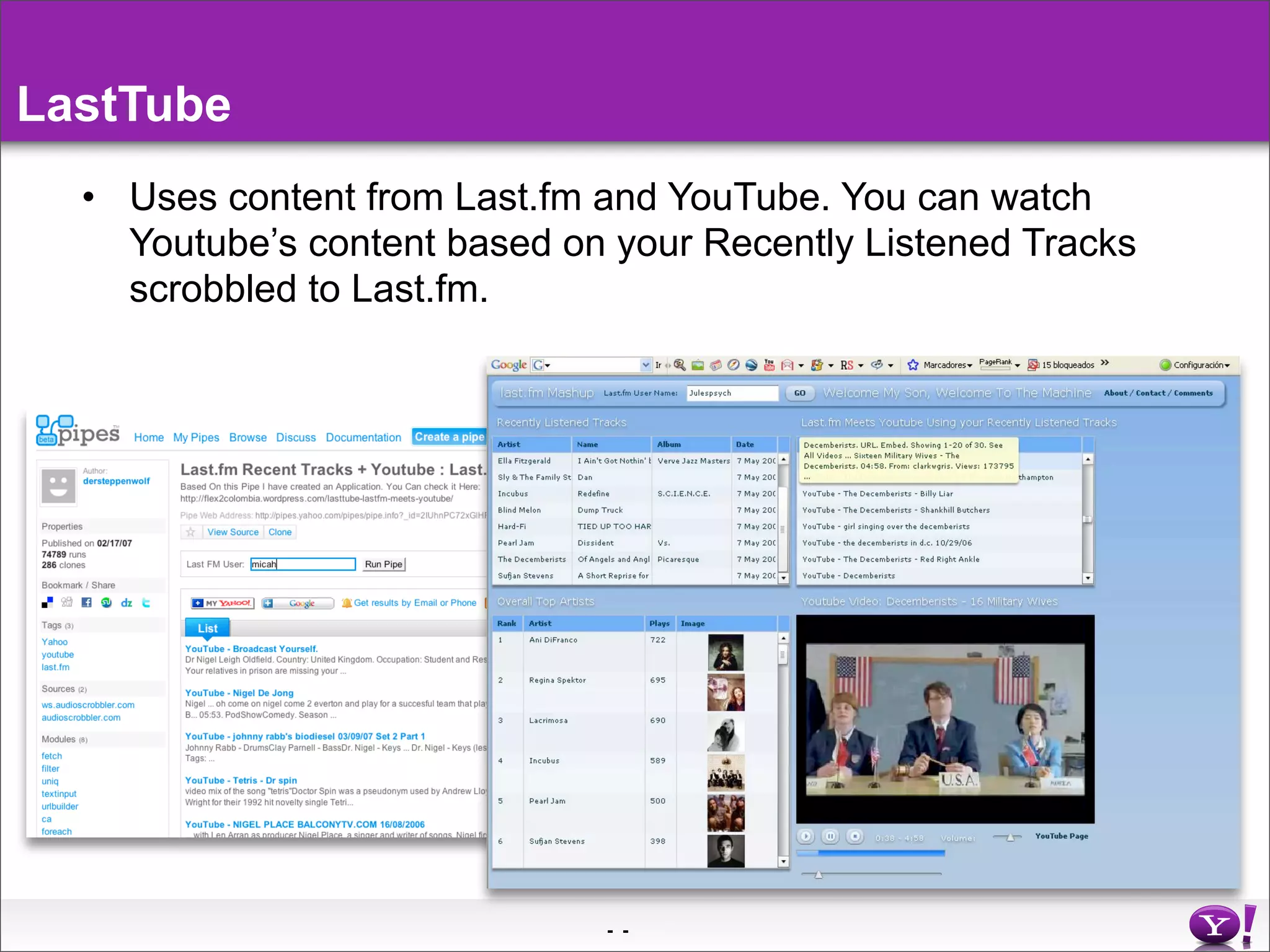Go to Browse in Pipes navigation

point(247,438)
